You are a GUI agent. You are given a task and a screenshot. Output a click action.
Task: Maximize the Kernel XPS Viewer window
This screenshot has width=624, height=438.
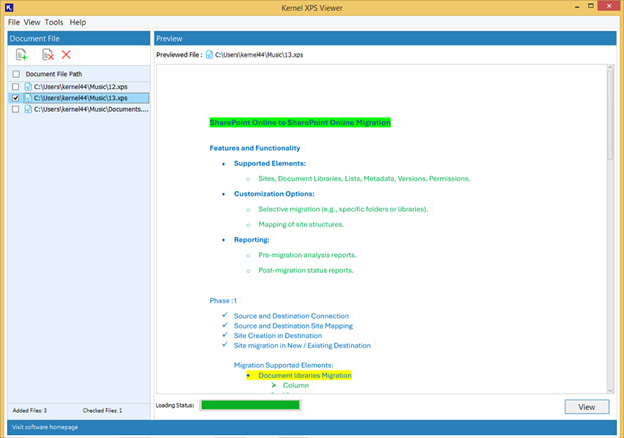pyautogui.click(x=591, y=6)
